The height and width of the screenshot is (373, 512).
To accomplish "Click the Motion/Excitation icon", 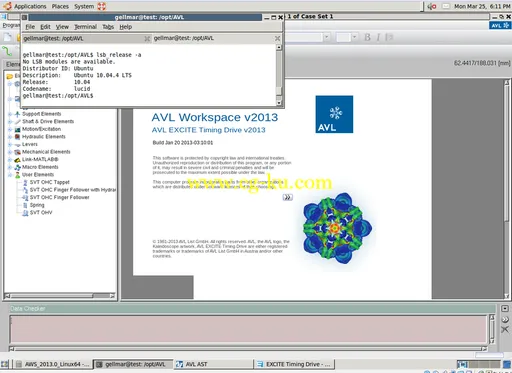I will tap(17, 129).
